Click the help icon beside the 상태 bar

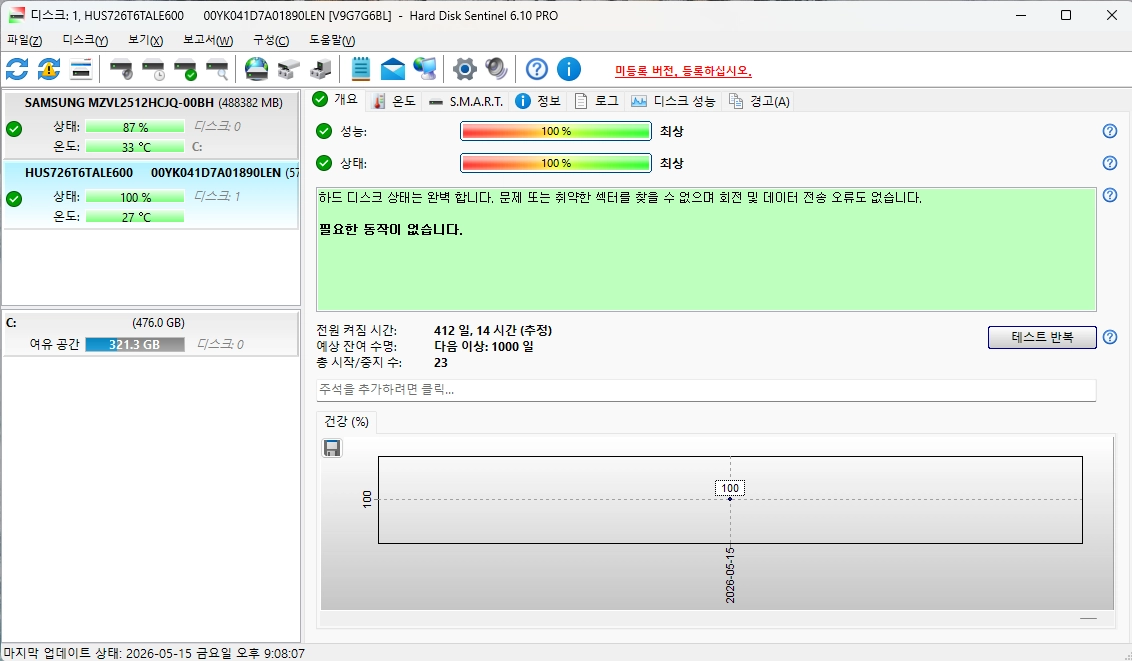click(1110, 163)
